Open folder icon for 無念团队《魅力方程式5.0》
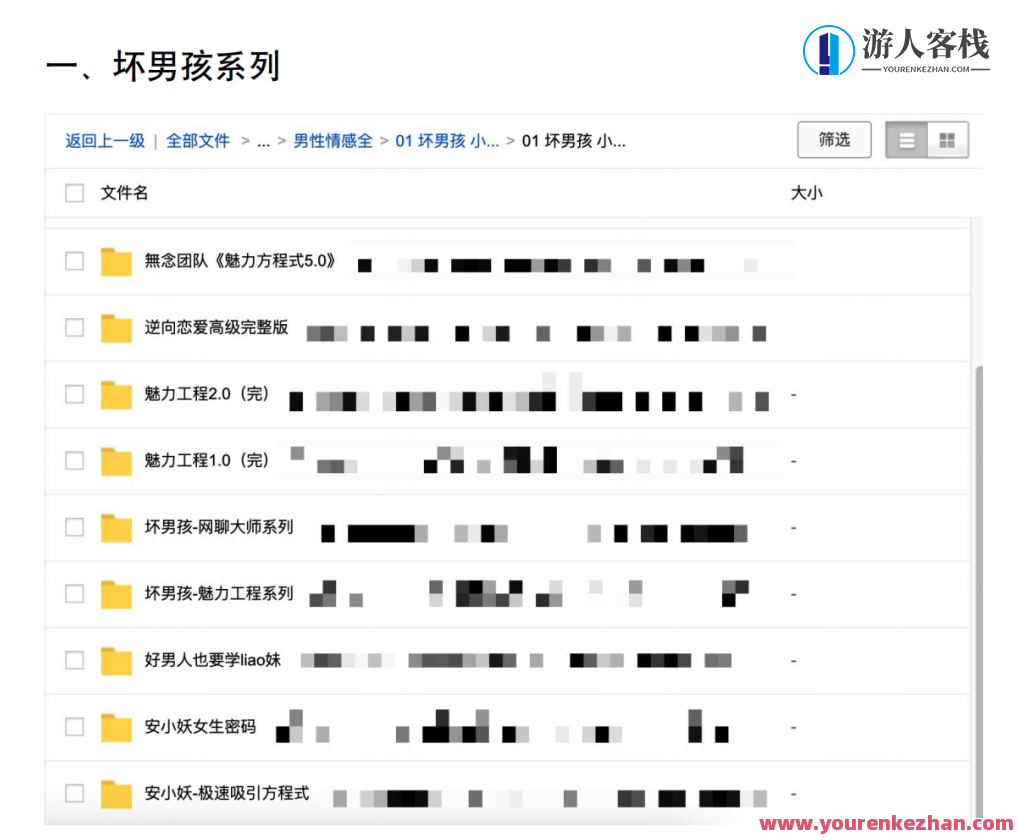 pos(116,262)
